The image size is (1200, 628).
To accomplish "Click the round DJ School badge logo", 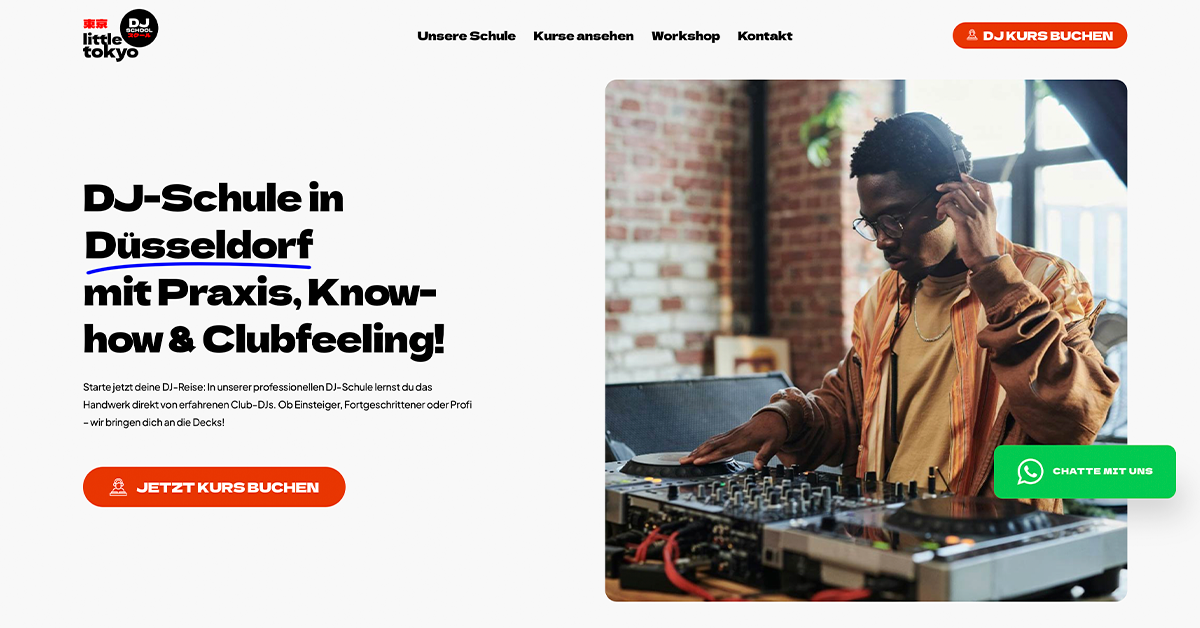I will tap(139, 28).
